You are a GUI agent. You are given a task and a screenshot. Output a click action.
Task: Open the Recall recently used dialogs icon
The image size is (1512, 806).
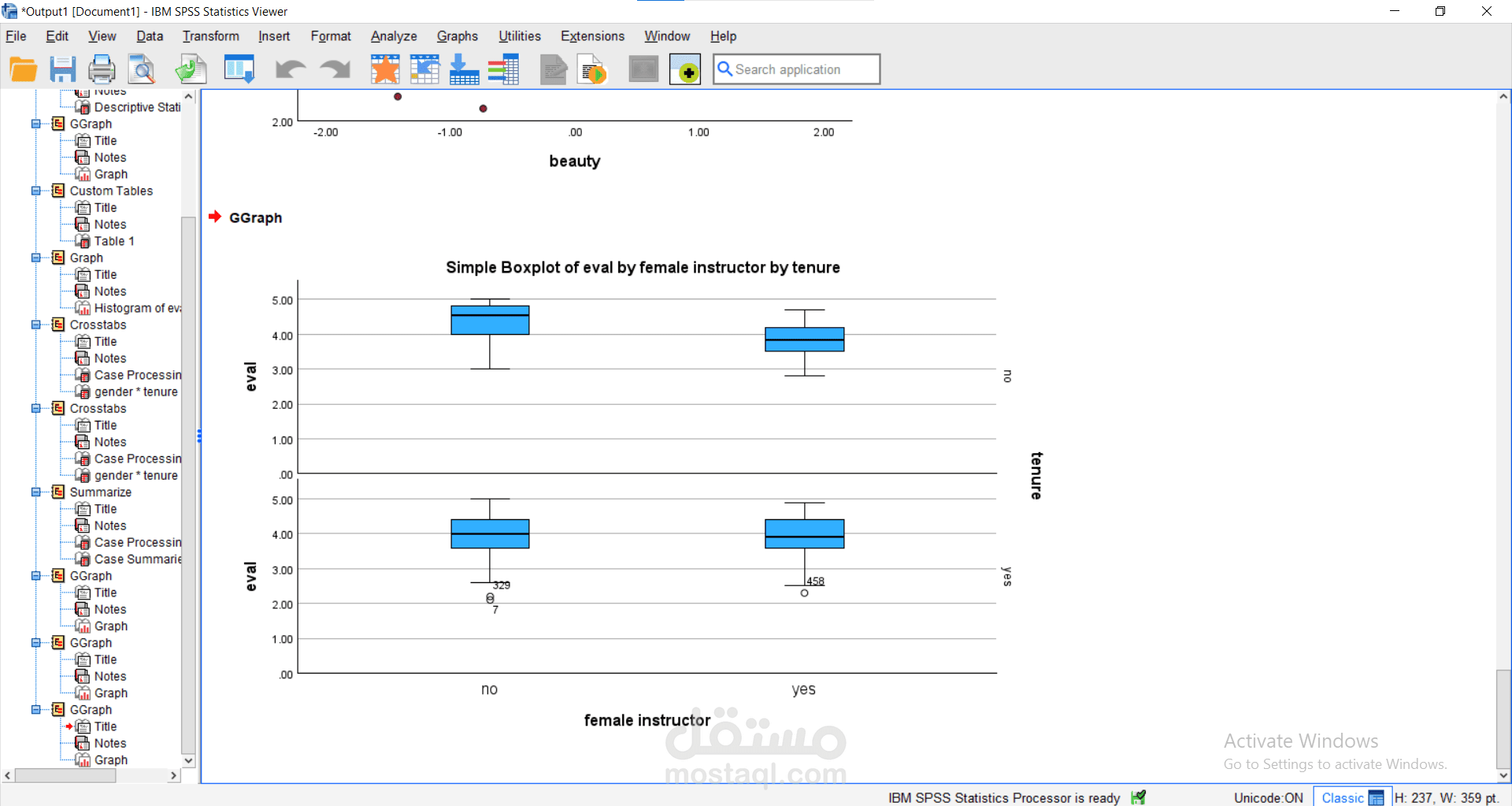(x=239, y=69)
